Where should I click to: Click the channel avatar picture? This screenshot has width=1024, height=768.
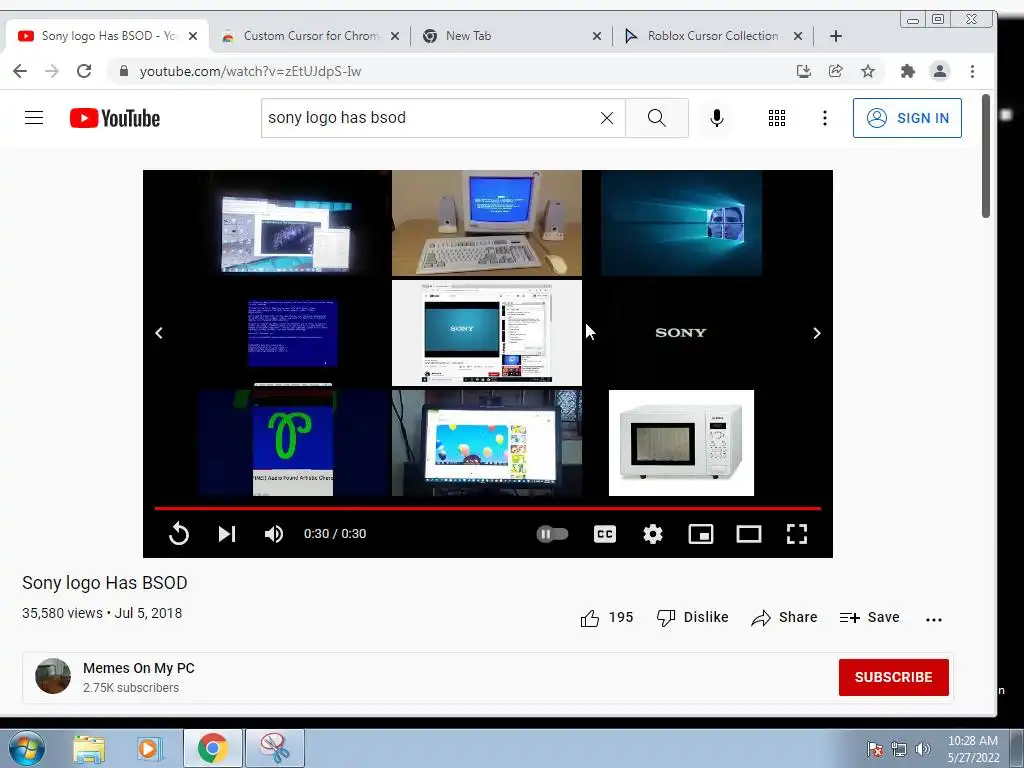53,676
